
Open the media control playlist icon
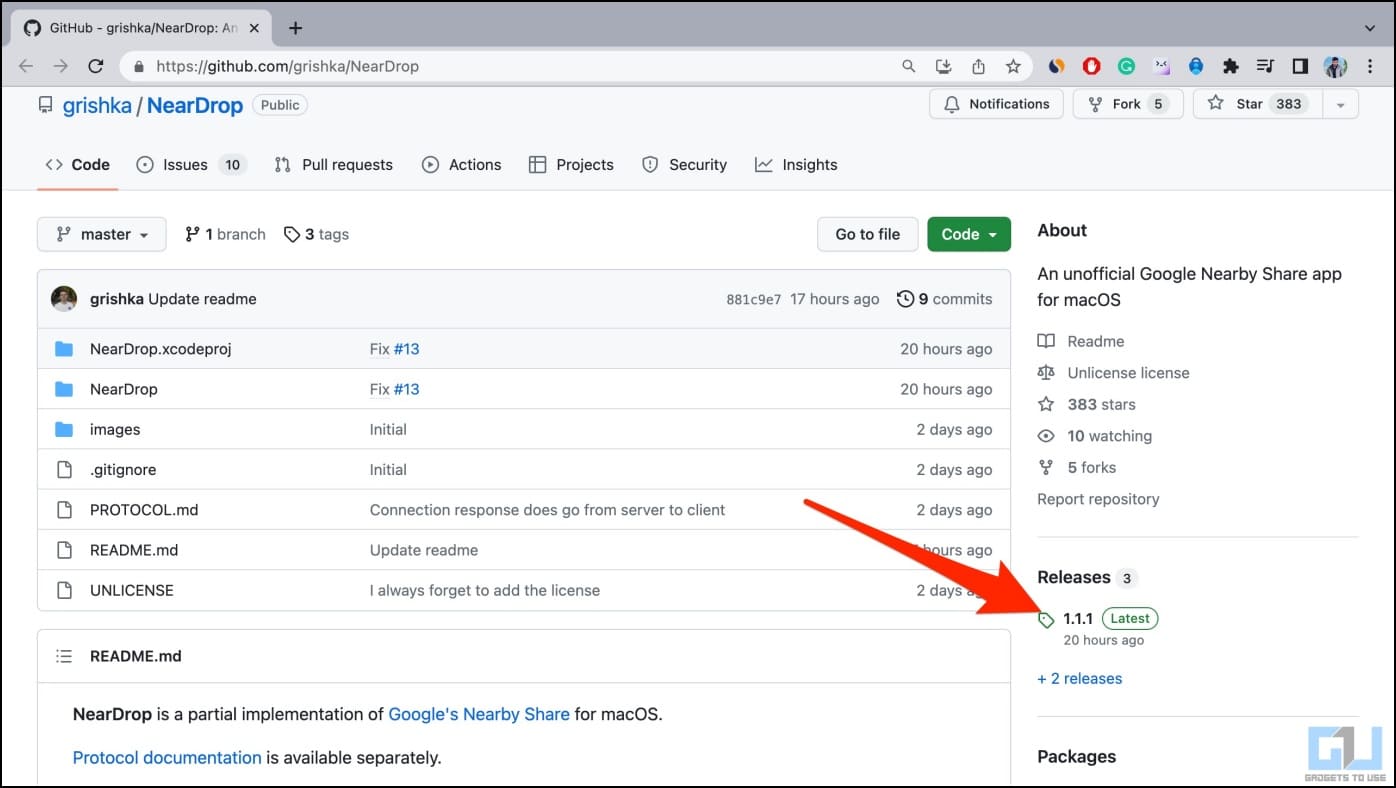tap(1265, 66)
